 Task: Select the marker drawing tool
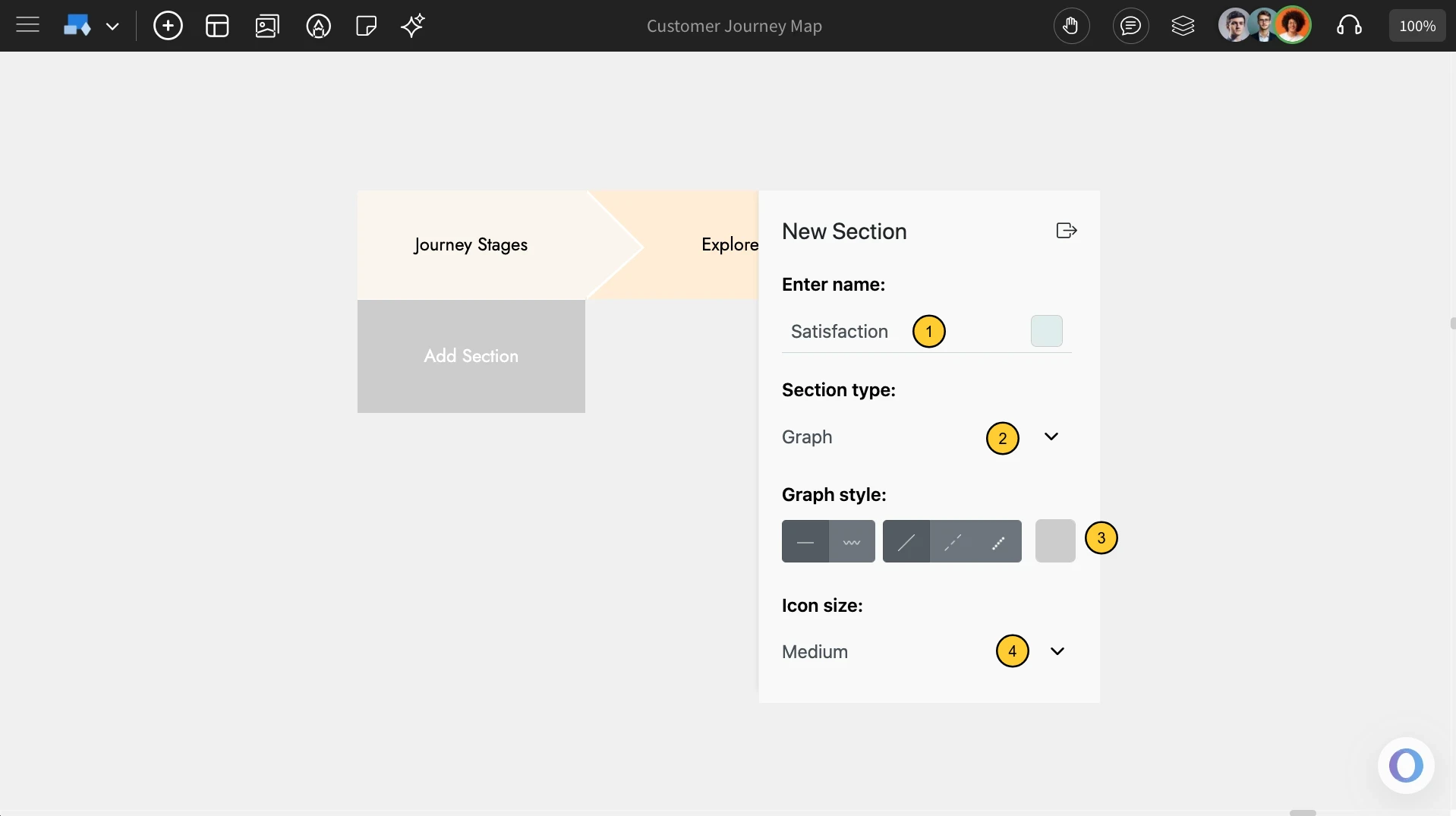point(318,25)
